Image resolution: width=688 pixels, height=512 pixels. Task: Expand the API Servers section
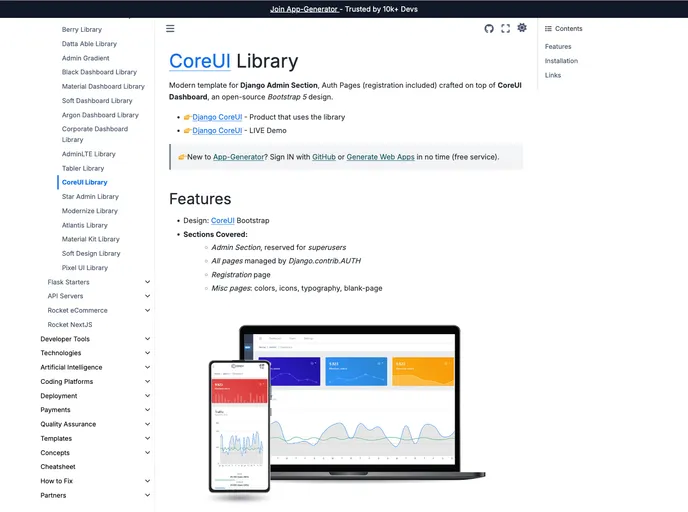[x=147, y=296]
